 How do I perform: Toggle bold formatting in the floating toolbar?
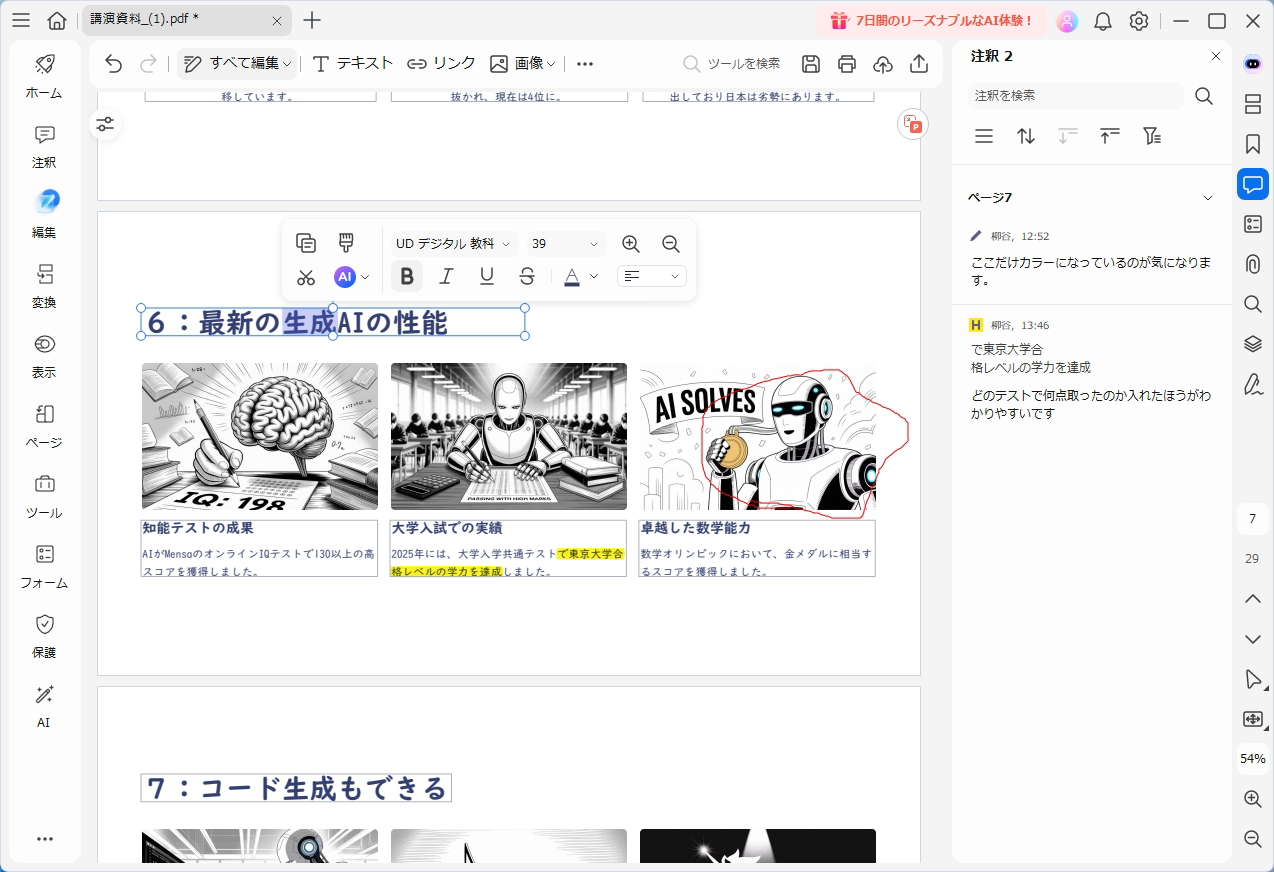pos(406,277)
